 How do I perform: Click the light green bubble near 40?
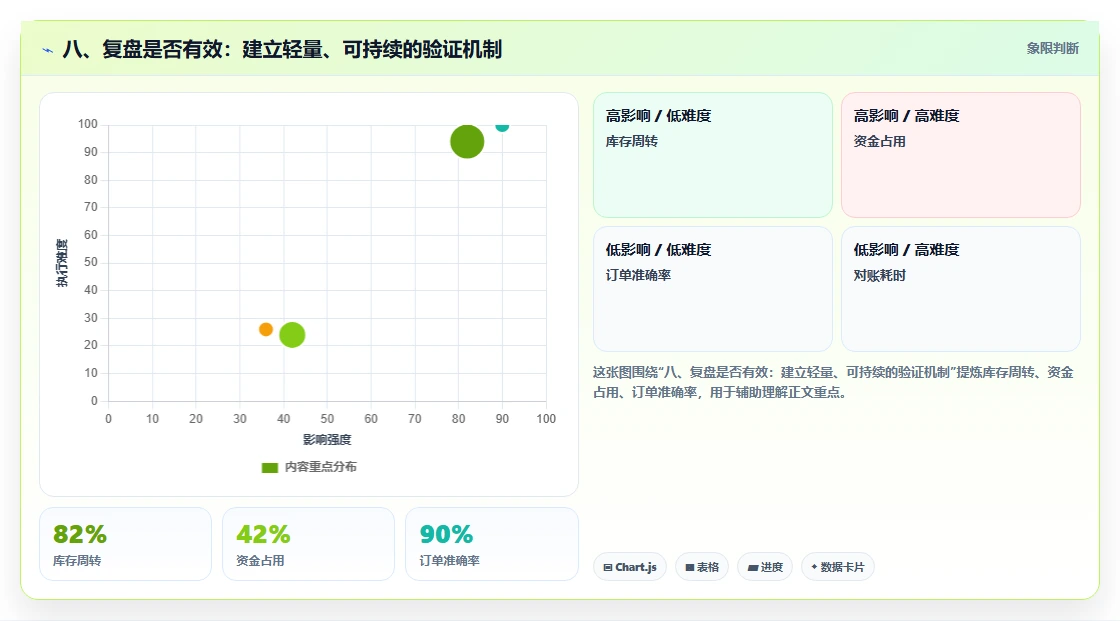pos(292,334)
